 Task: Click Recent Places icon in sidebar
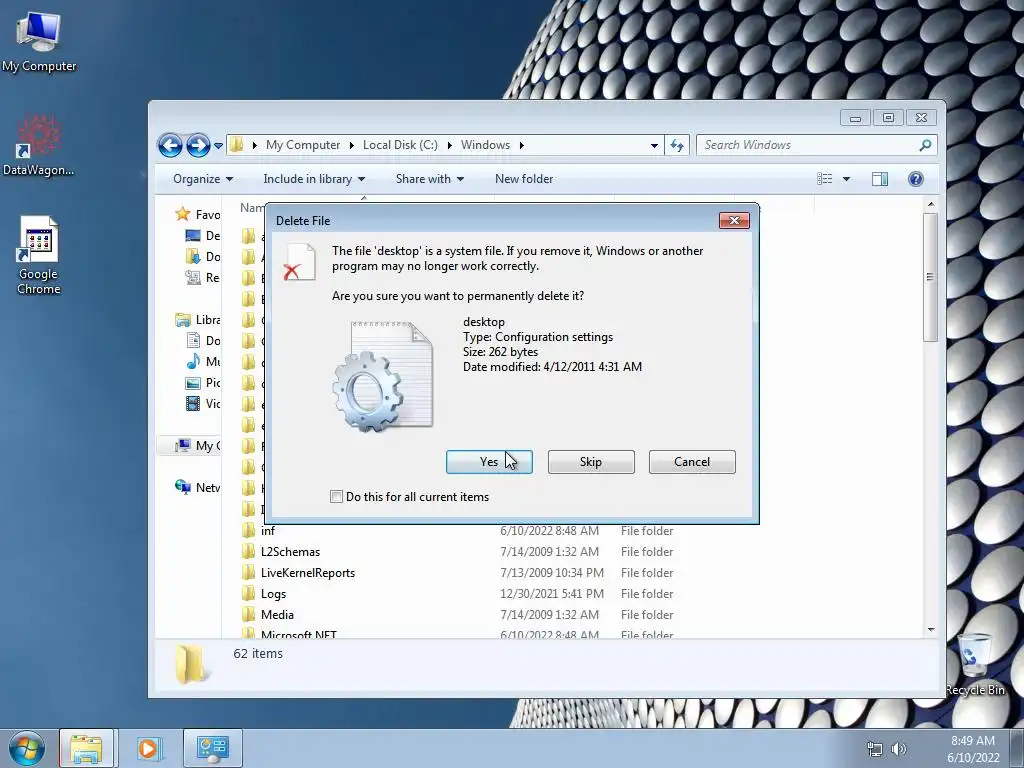(x=193, y=278)
